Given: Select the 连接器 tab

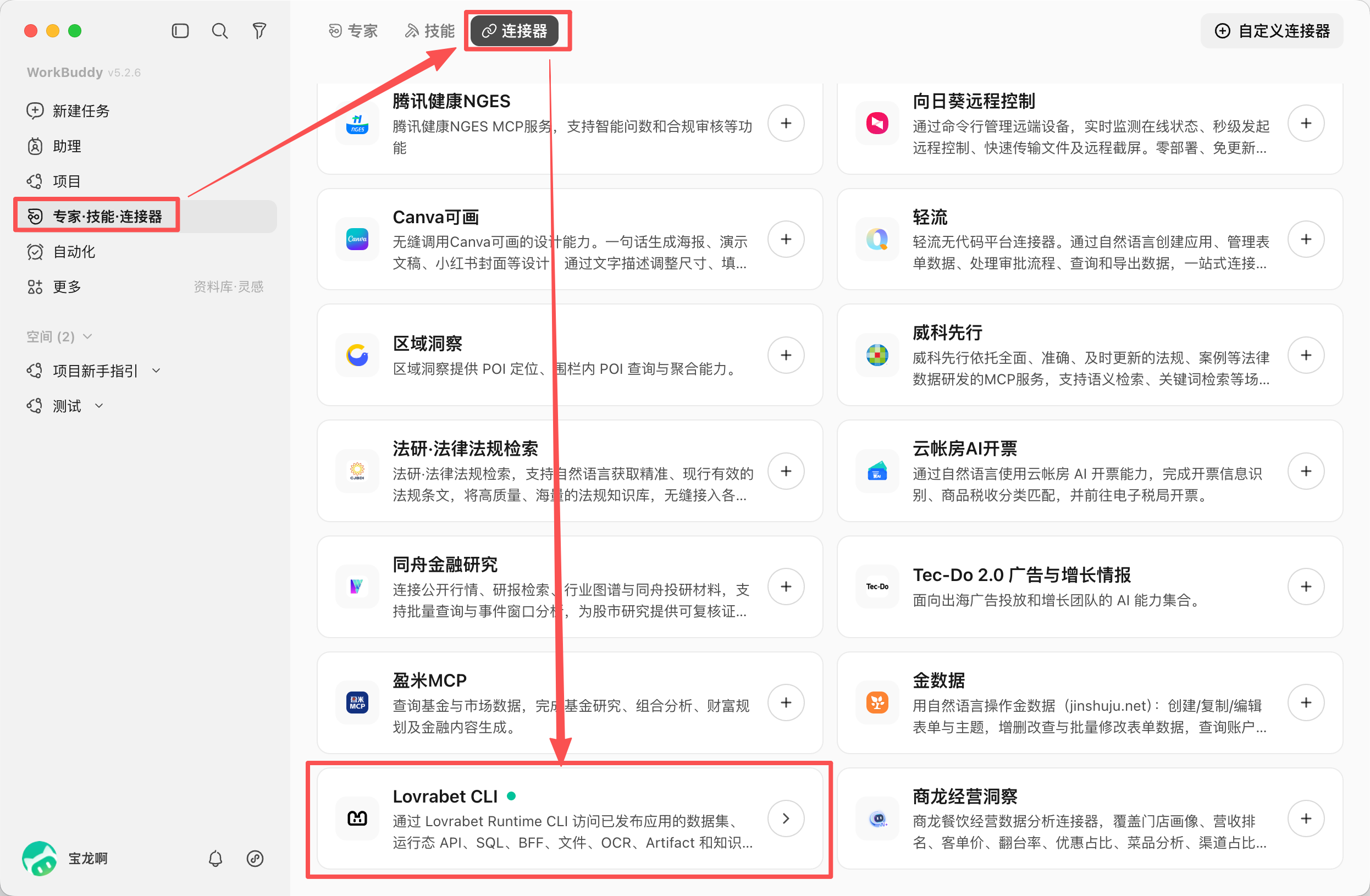Looking at the screenshot, I should coord(514,30).
